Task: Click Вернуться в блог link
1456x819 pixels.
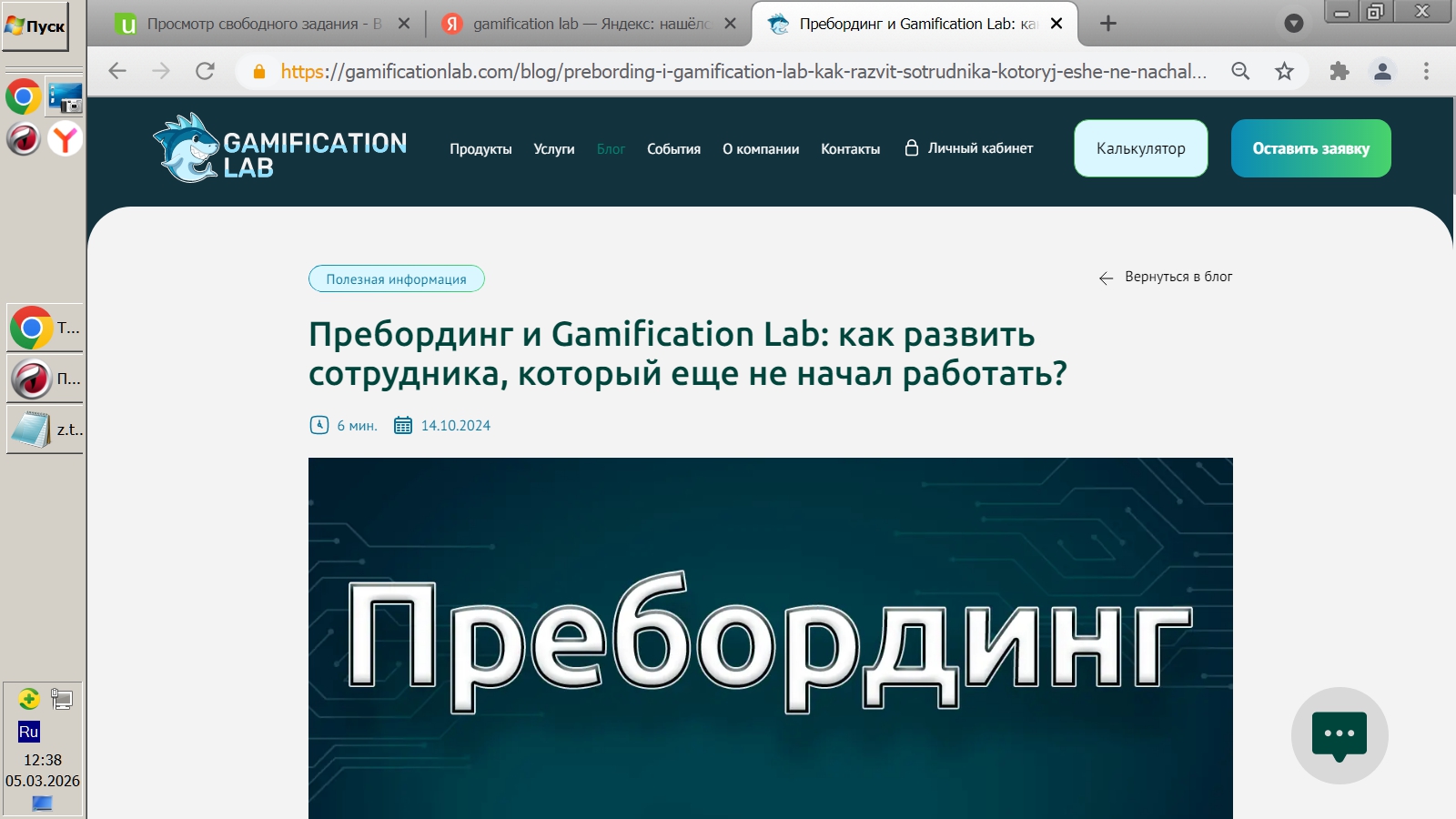Action: coord(1166,277)
